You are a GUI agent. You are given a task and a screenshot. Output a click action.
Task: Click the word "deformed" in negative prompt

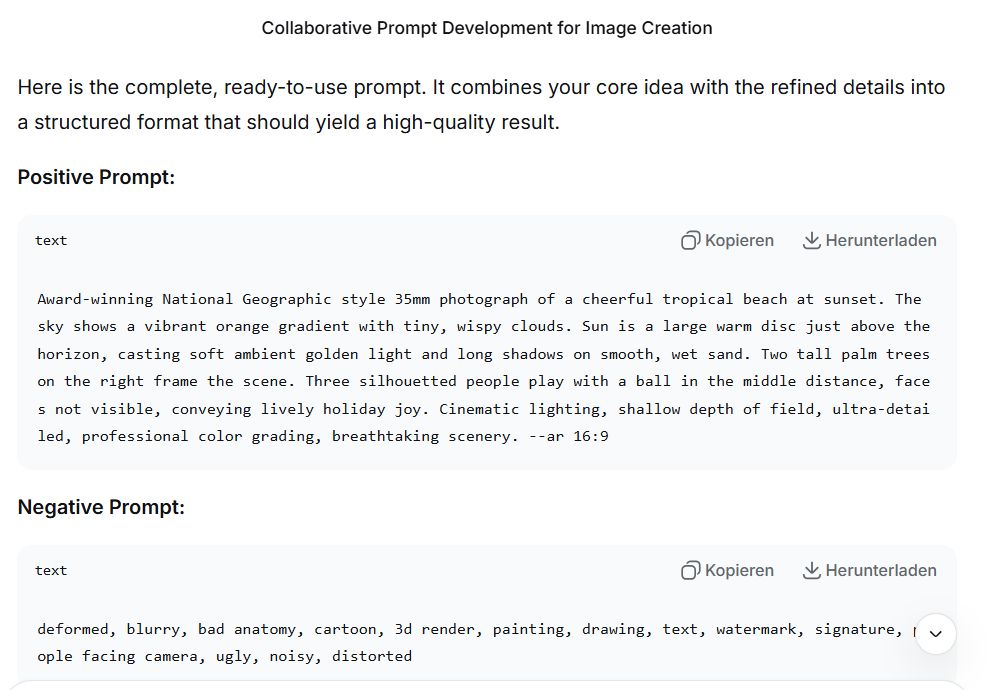[x=73, y=629]
